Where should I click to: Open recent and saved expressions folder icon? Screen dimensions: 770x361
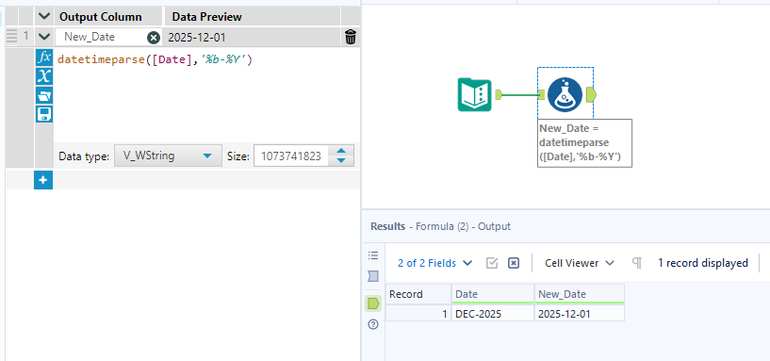(44, 95)
